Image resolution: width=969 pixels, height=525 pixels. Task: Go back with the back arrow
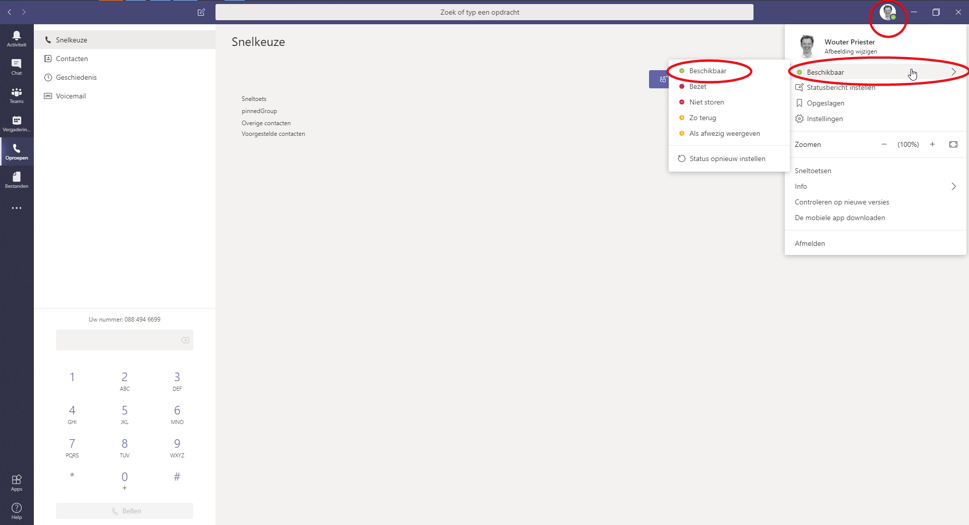[9, 12]
